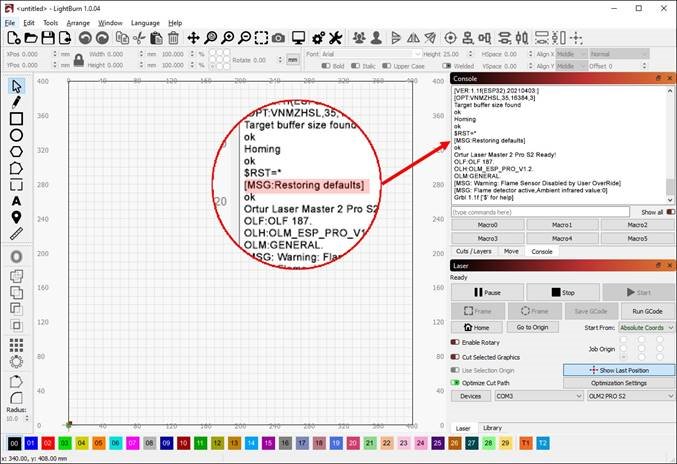The width and height of the screenshot is (677, 464).
Task: Select the Position Laser pin tool
Action: [x=16, y=217]
